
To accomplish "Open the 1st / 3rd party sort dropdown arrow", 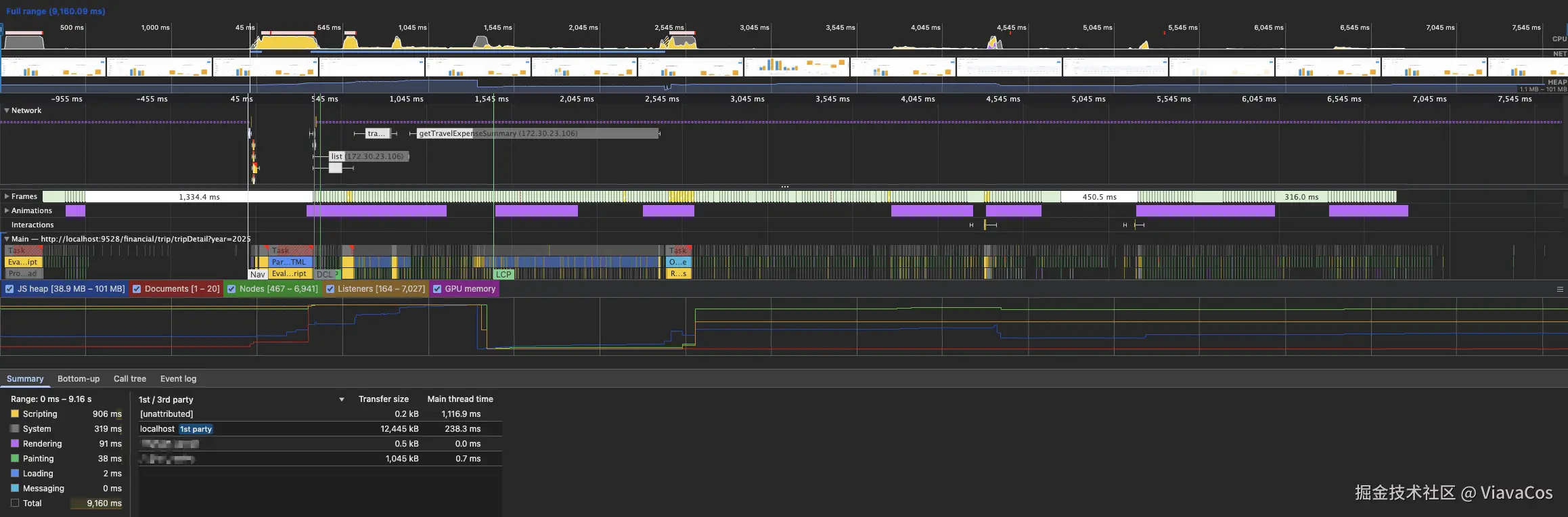I will (x=342, y=400).
